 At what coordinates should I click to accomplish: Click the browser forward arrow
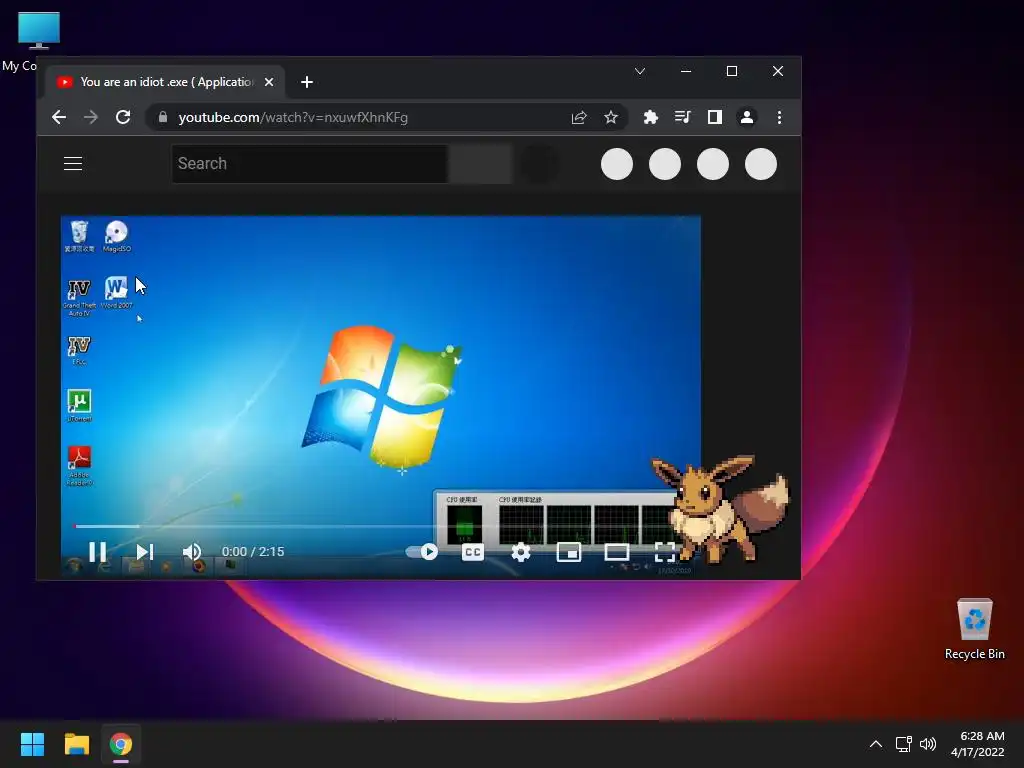[x=91, y=118]
